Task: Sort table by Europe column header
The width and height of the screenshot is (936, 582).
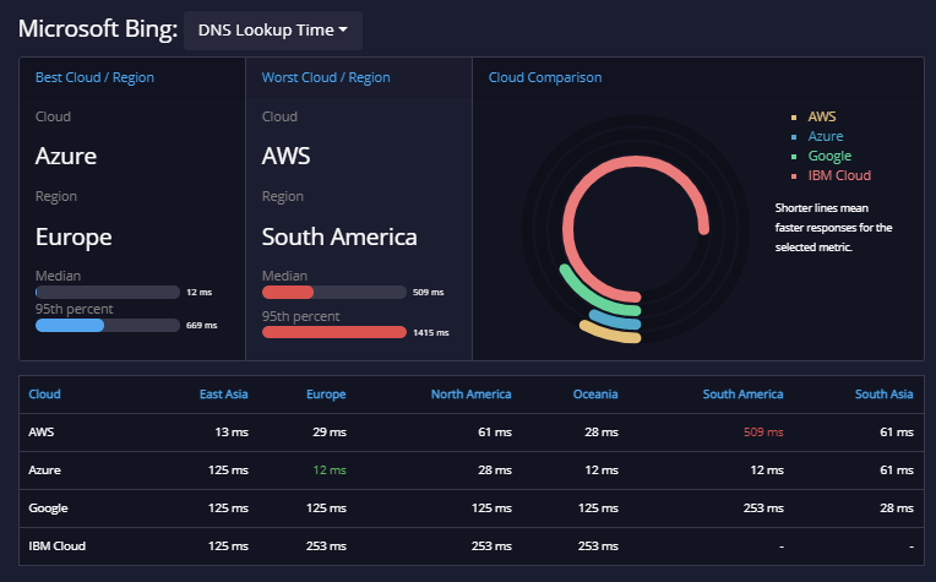Action: (326, 394)
